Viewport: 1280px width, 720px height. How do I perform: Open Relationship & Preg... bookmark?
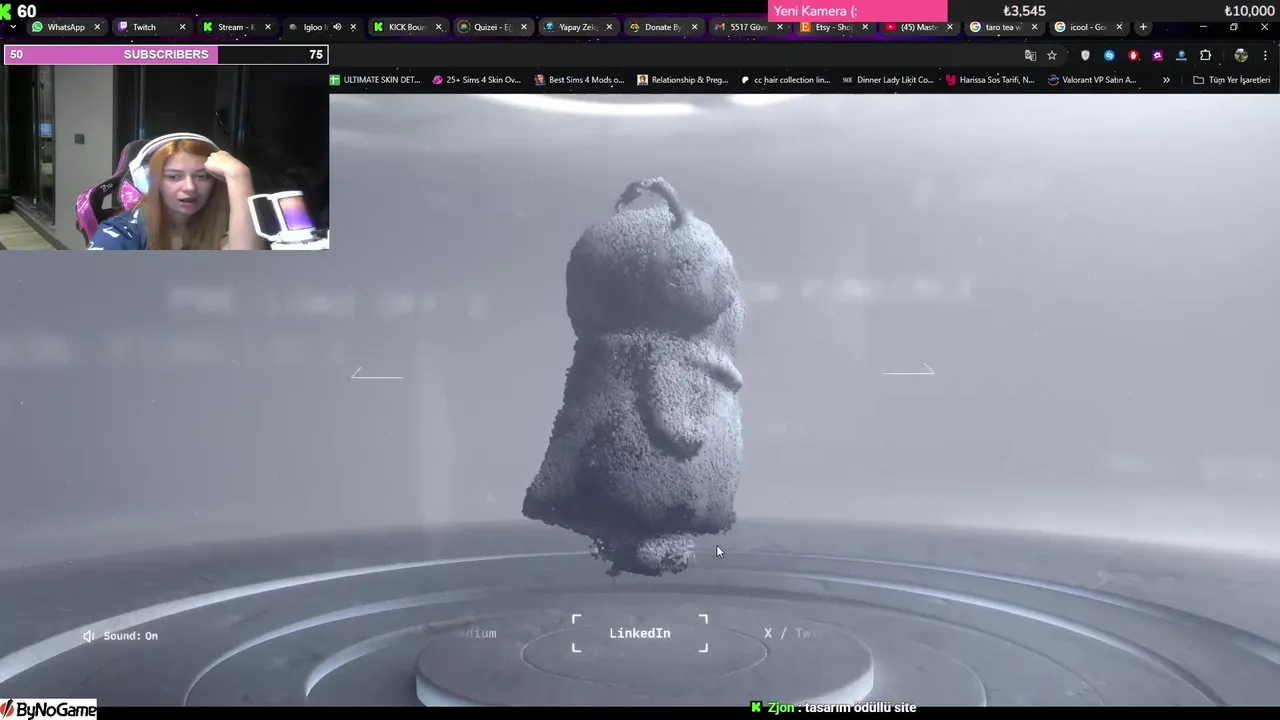682,80
